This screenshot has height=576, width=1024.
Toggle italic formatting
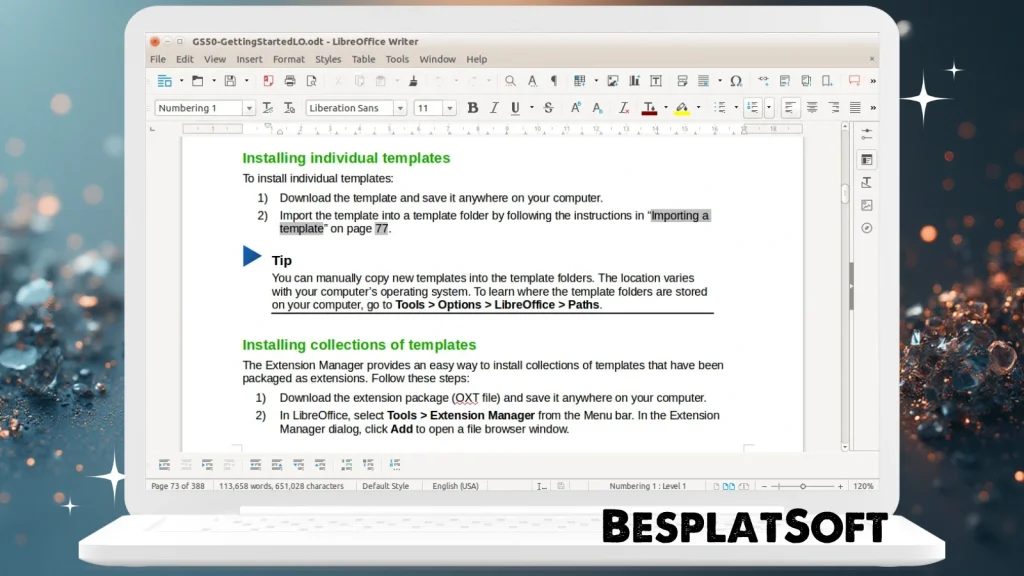pyautogui.click(x=494, y=107)
